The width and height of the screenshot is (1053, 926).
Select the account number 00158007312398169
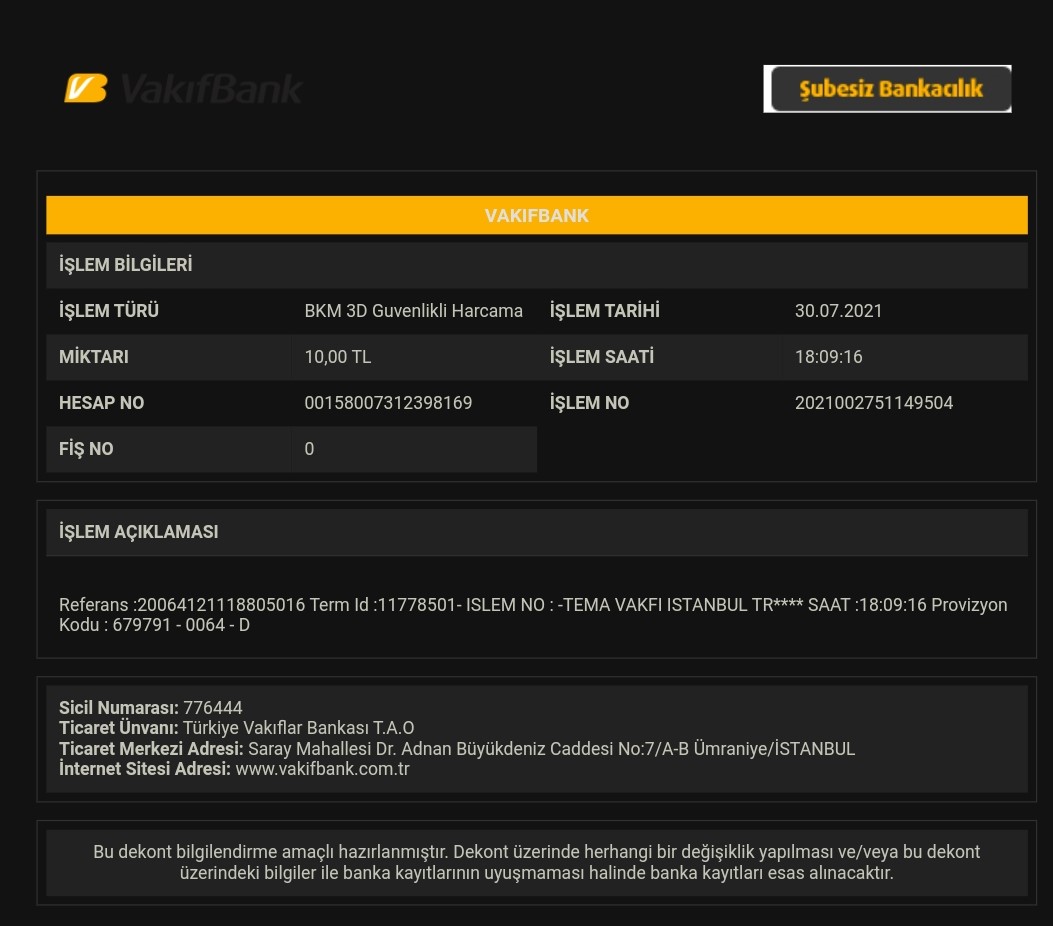pyautogui.click(x=388, y=403)
